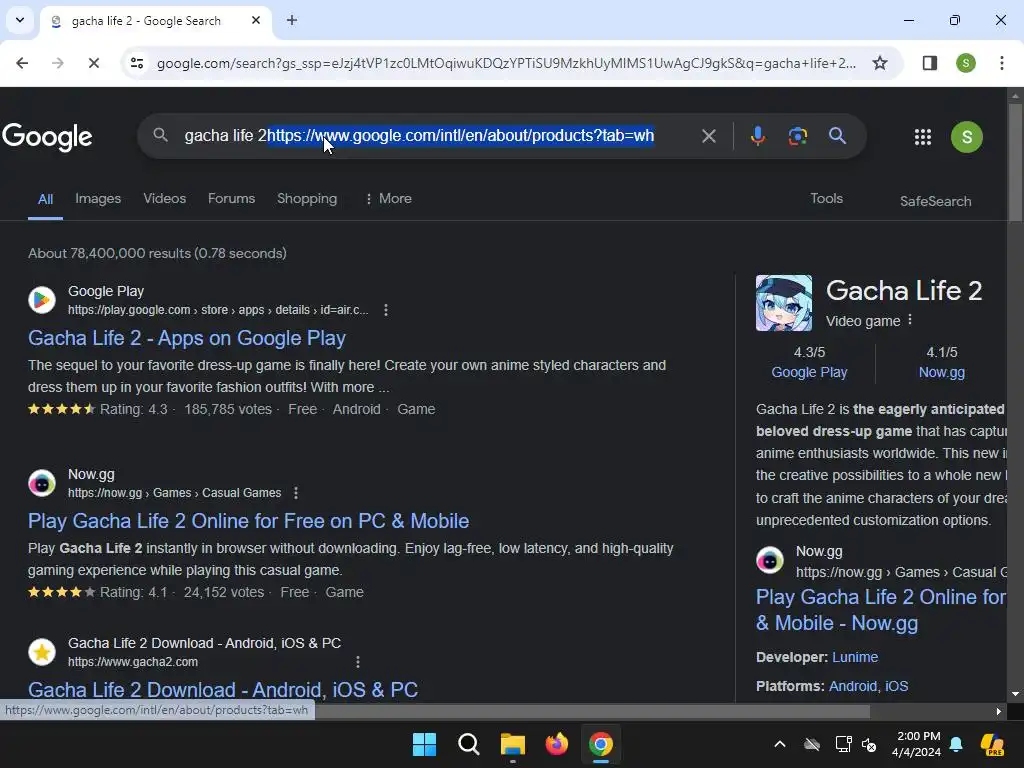Click the vertical page scrollbar
This screenshot has width=1024, height=768.
point(1015,162)
